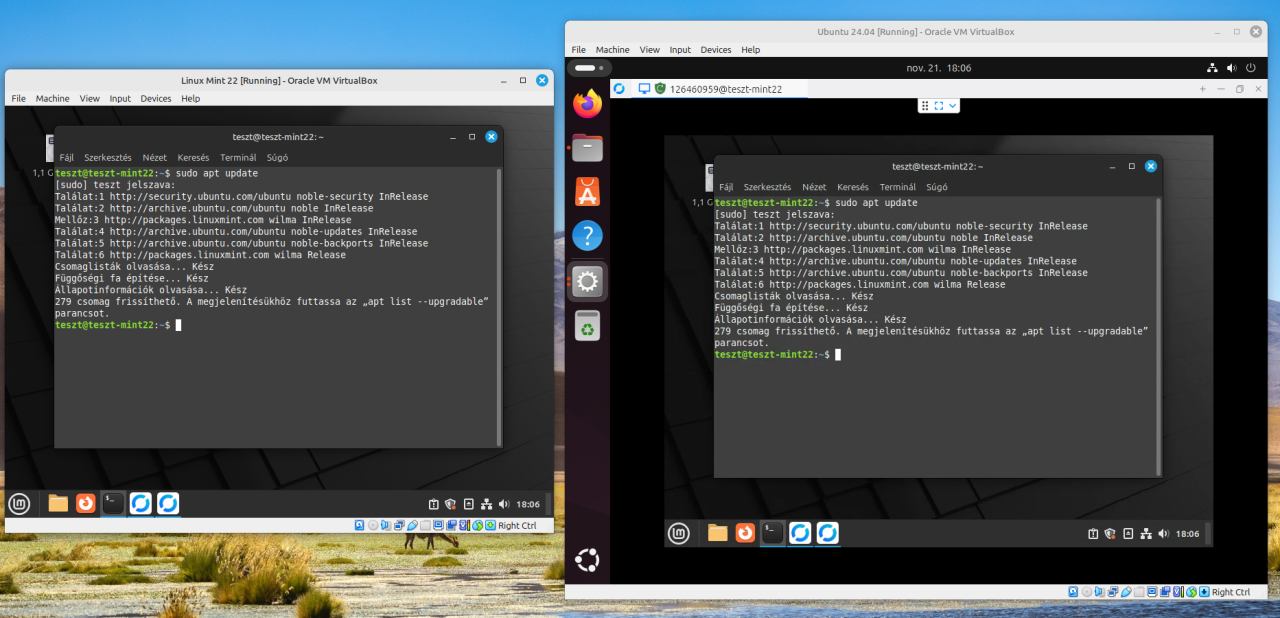
Task: Expand the RustDesk session toolbar chevron
Action: click(953, 105)
